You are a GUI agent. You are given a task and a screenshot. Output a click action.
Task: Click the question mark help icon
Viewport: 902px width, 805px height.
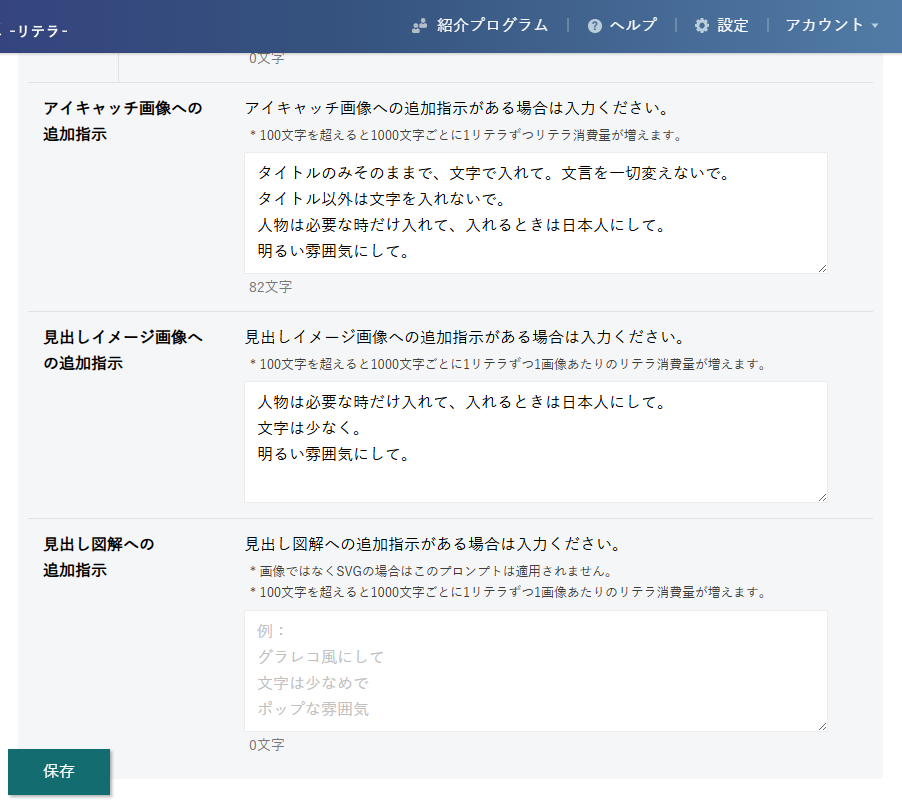point(595,26)
